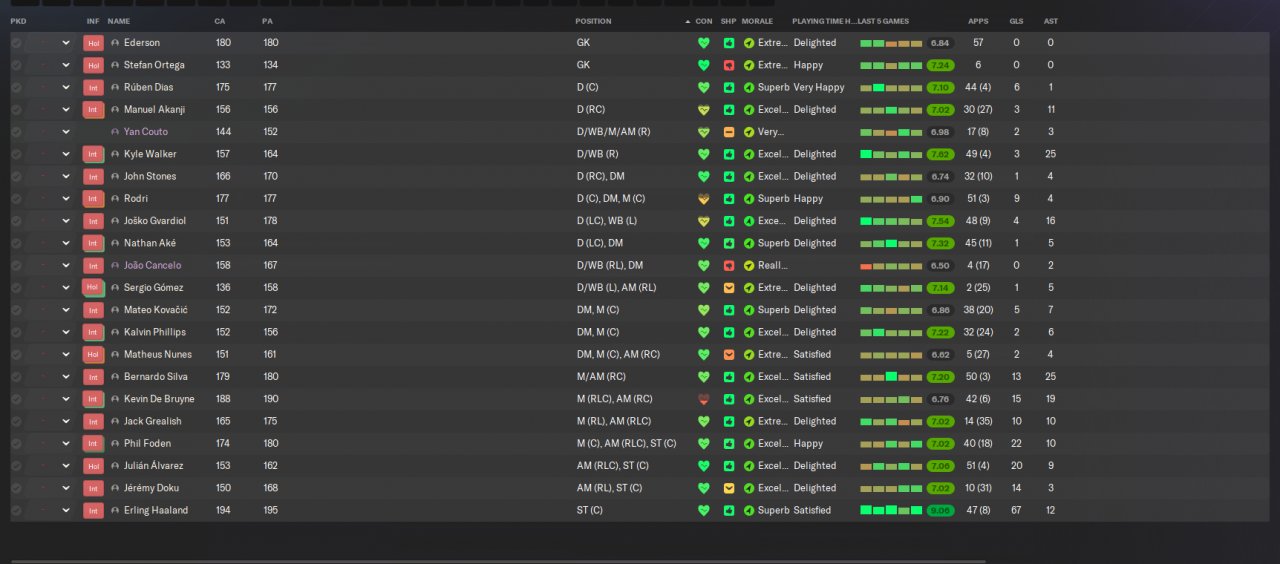Toggle the picked checkmark for Mateo Kovačić
This screenshot has width=1280, height=564.
[x=16, y=310]
